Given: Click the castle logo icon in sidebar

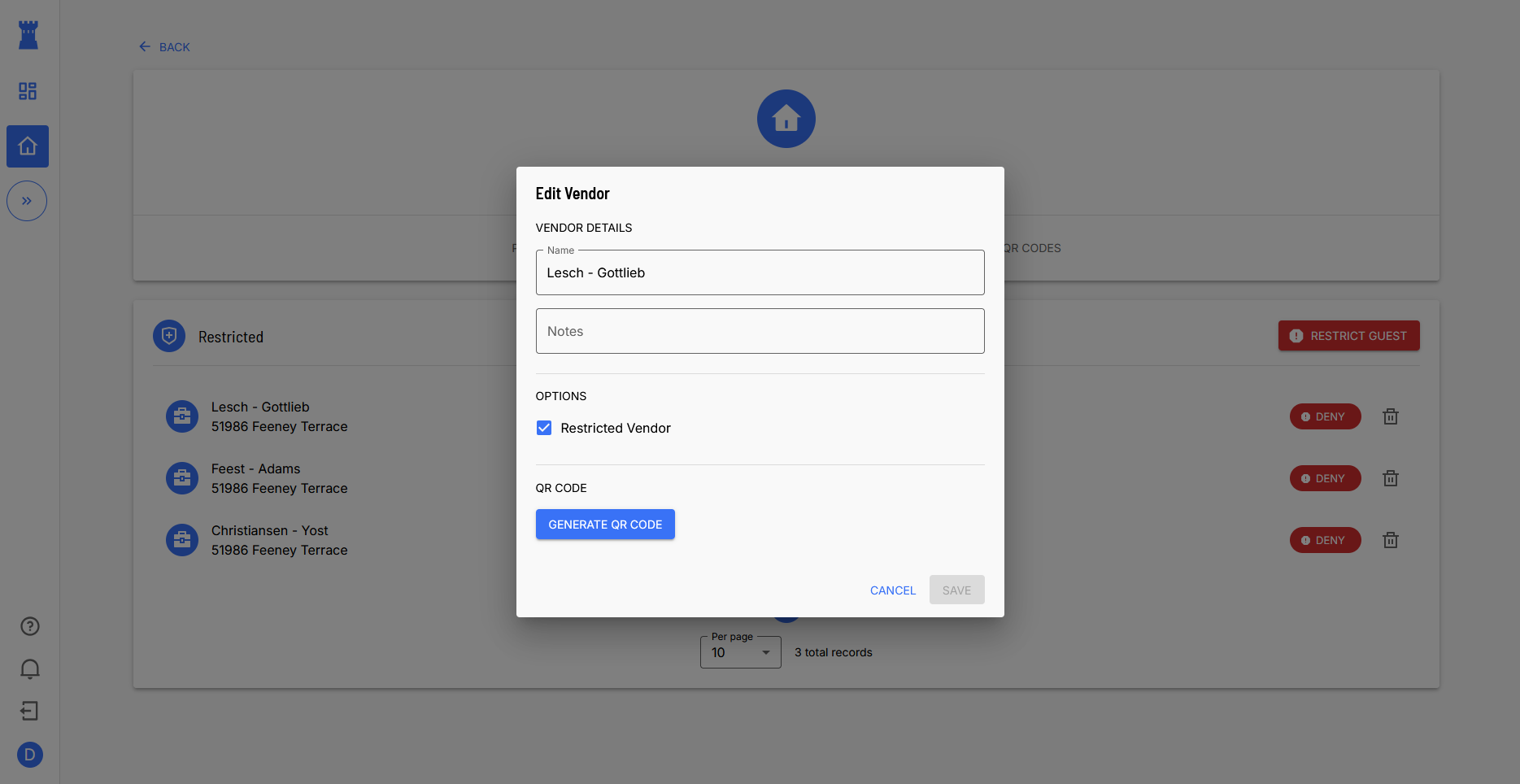Looking at the screenshot, I should (28, 35).
